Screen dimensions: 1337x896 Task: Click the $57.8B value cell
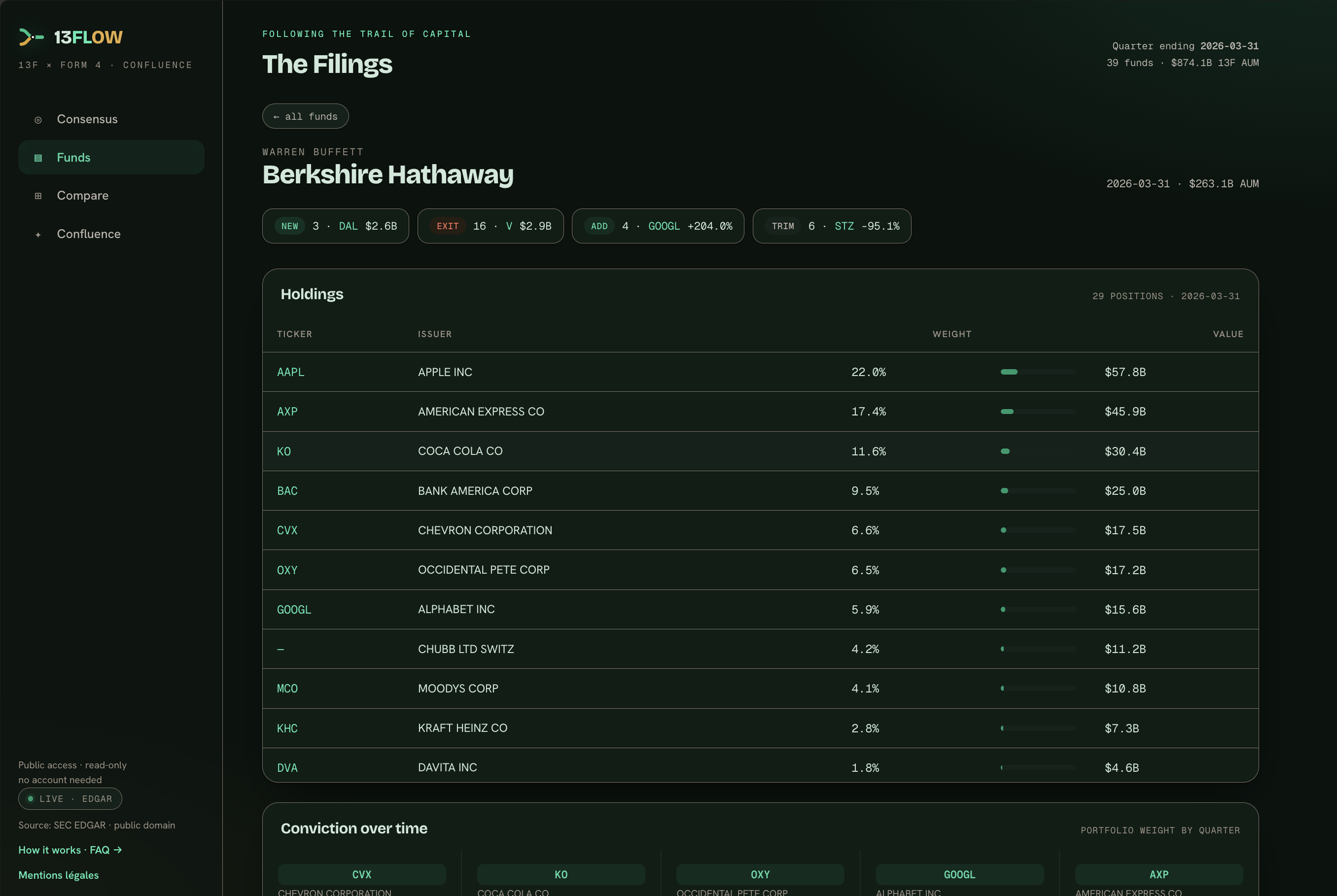coord(1125,372)
